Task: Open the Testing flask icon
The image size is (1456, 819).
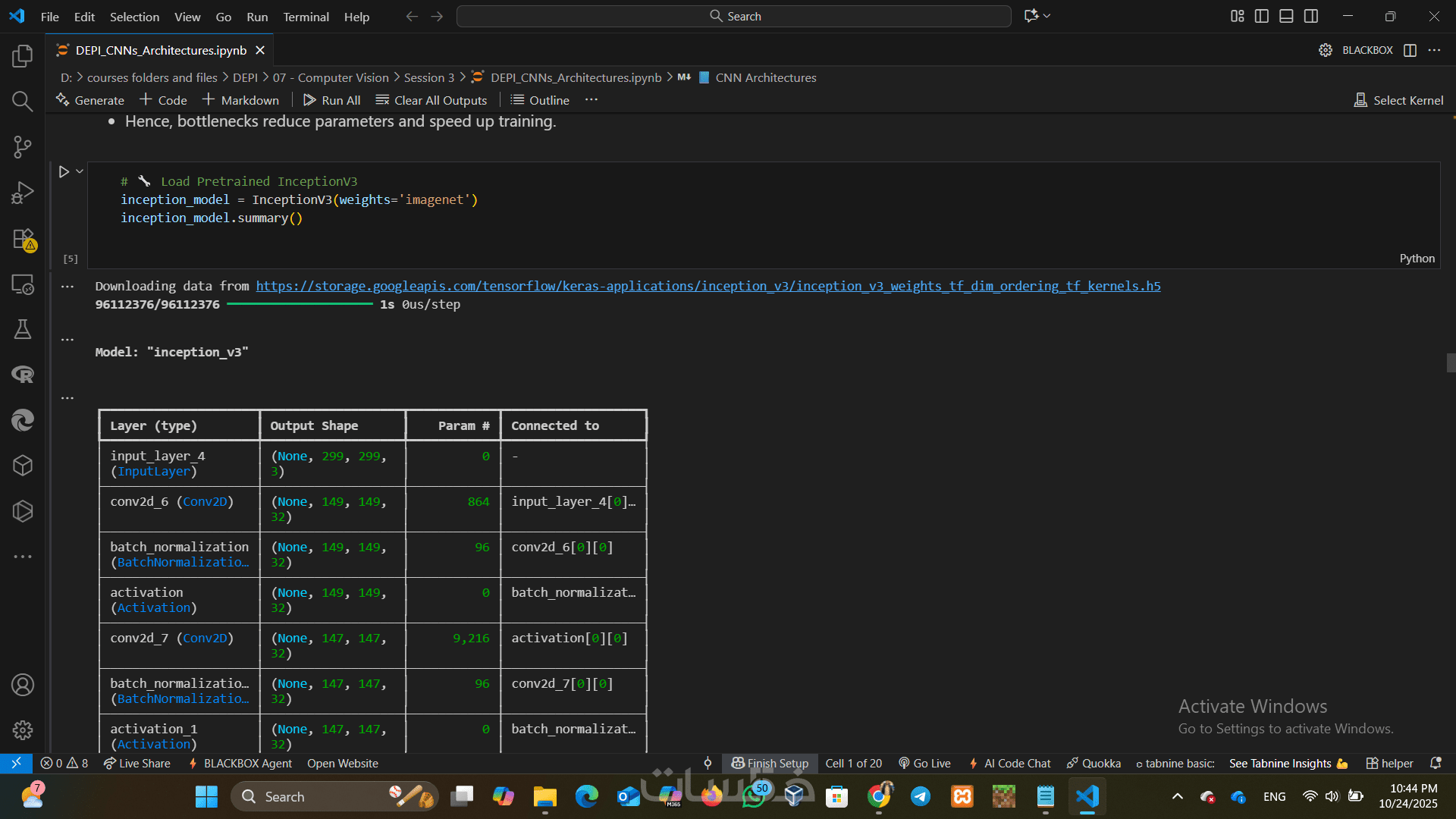Action: pos(23,329)
